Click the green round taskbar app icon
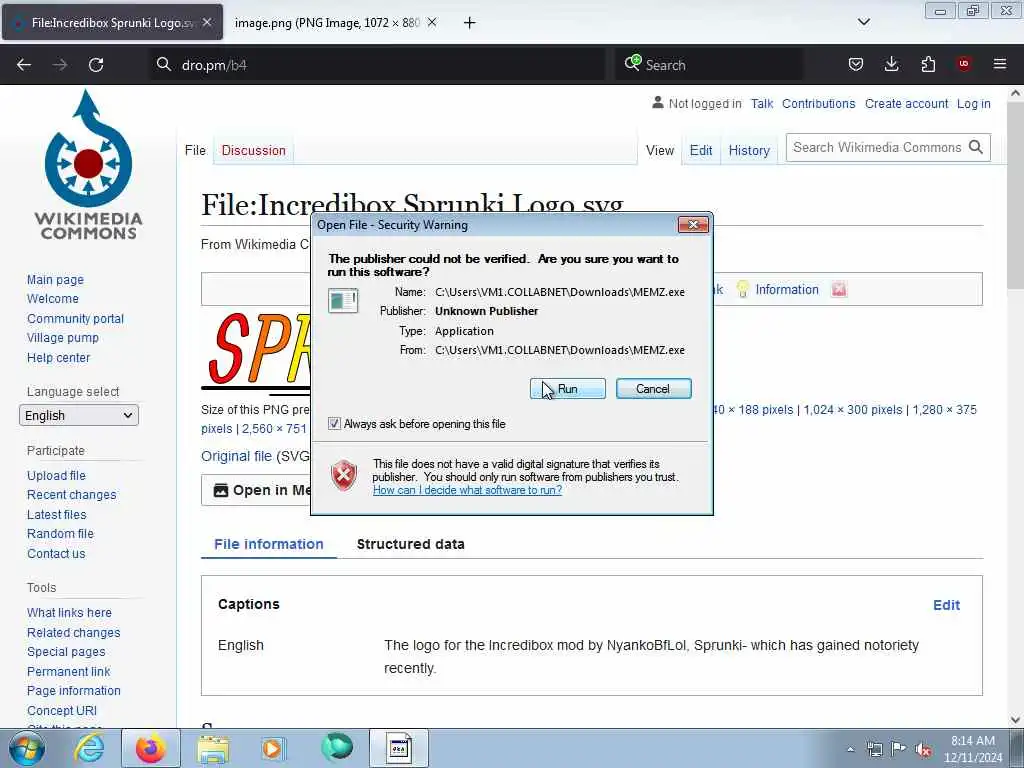Viewport: 1024px width, 768px height. tap(336, 748)
